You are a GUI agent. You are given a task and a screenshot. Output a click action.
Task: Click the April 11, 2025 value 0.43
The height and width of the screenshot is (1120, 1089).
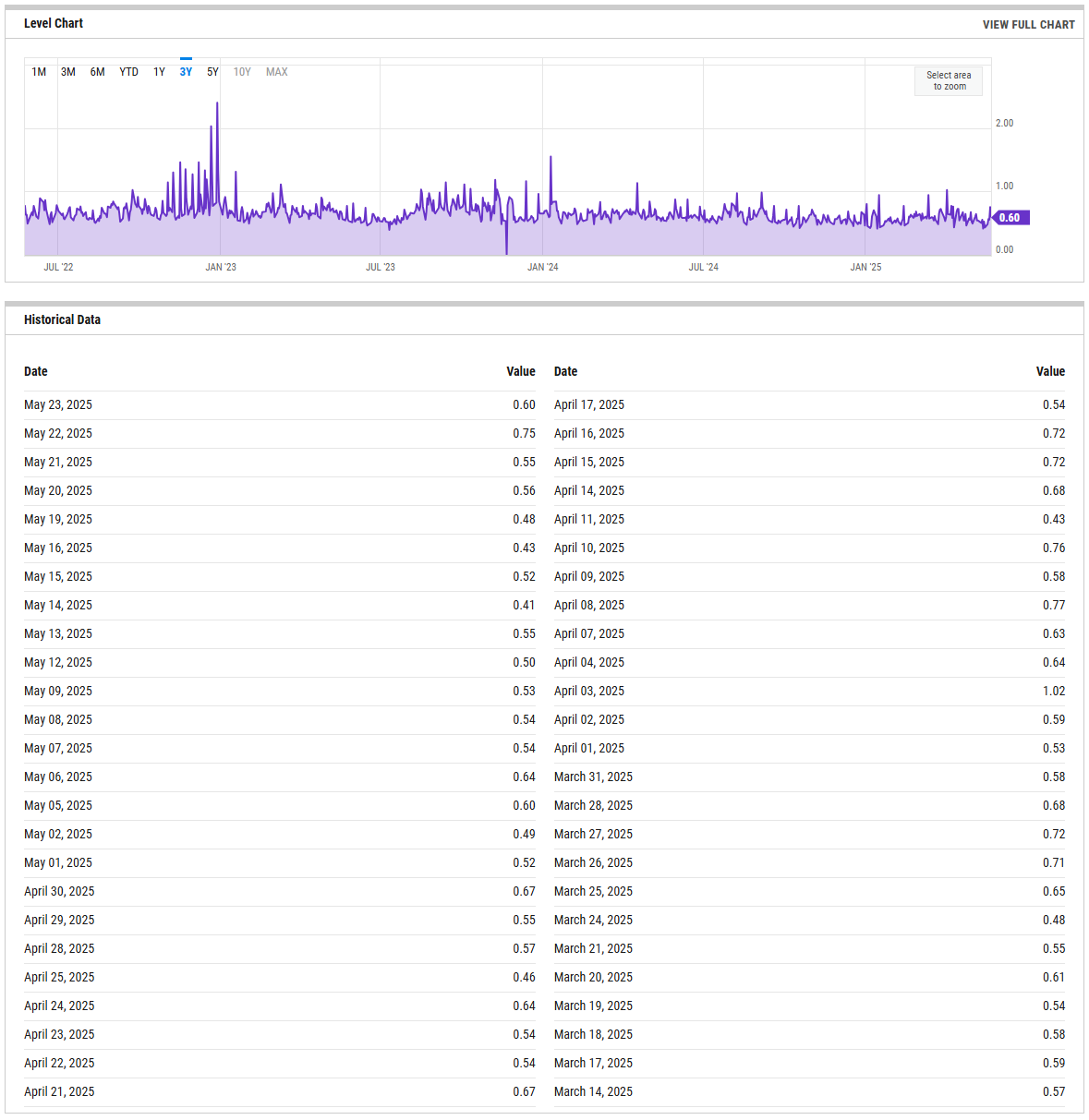click(x=1054, y=519)
